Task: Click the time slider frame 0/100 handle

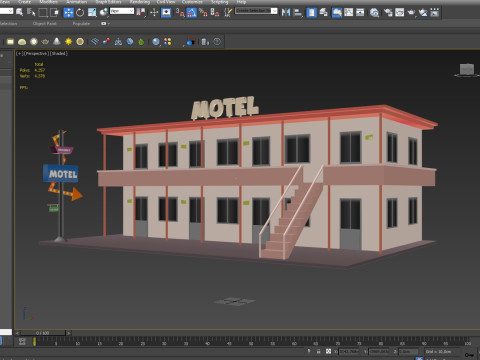Action: pos(43,333)
